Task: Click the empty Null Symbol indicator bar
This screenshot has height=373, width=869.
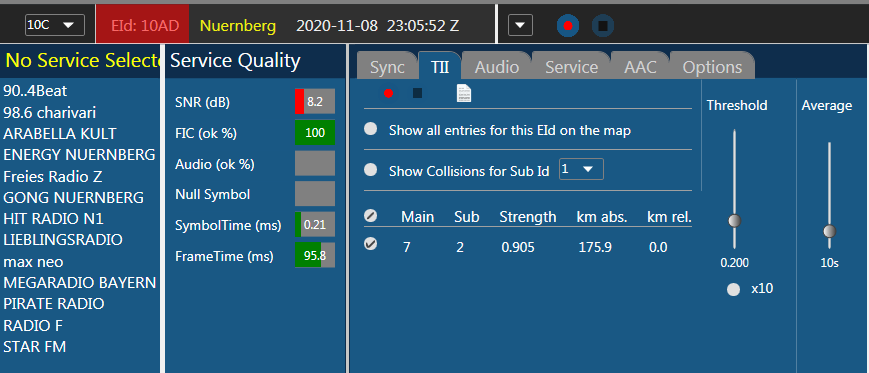Action: coord(315,194)
